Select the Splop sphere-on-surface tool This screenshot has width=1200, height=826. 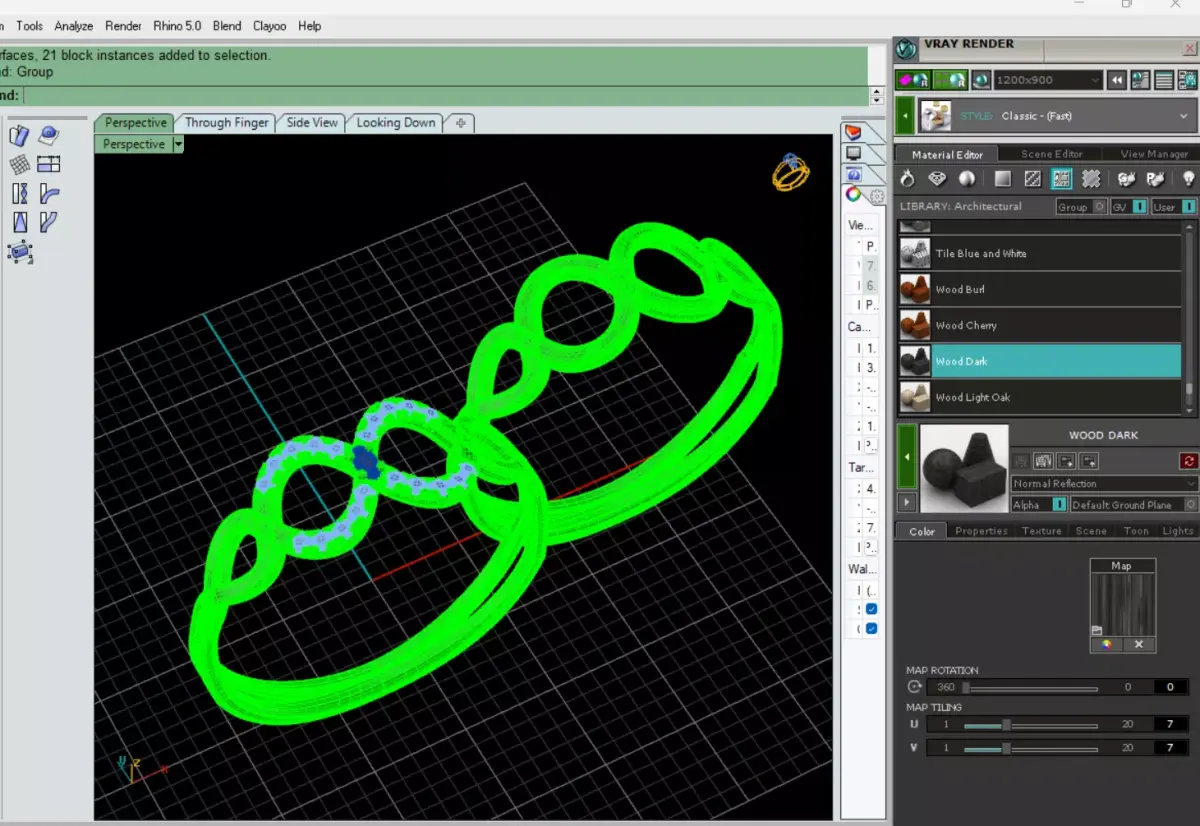tap(49, 135)
